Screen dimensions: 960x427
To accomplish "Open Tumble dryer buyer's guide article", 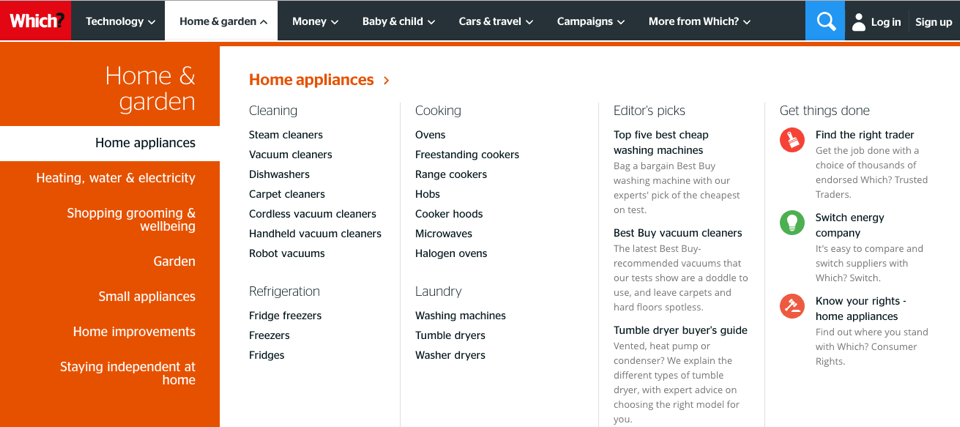I will click(x=680, y=330).
